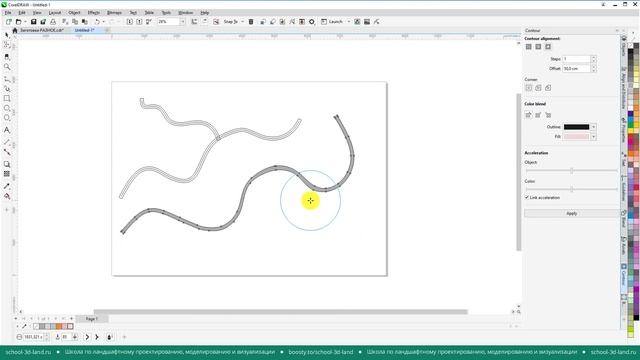The height and width of the screenshot is (360, 640).
Task: Choose the To center contour alignment icon
Action: 529,47
